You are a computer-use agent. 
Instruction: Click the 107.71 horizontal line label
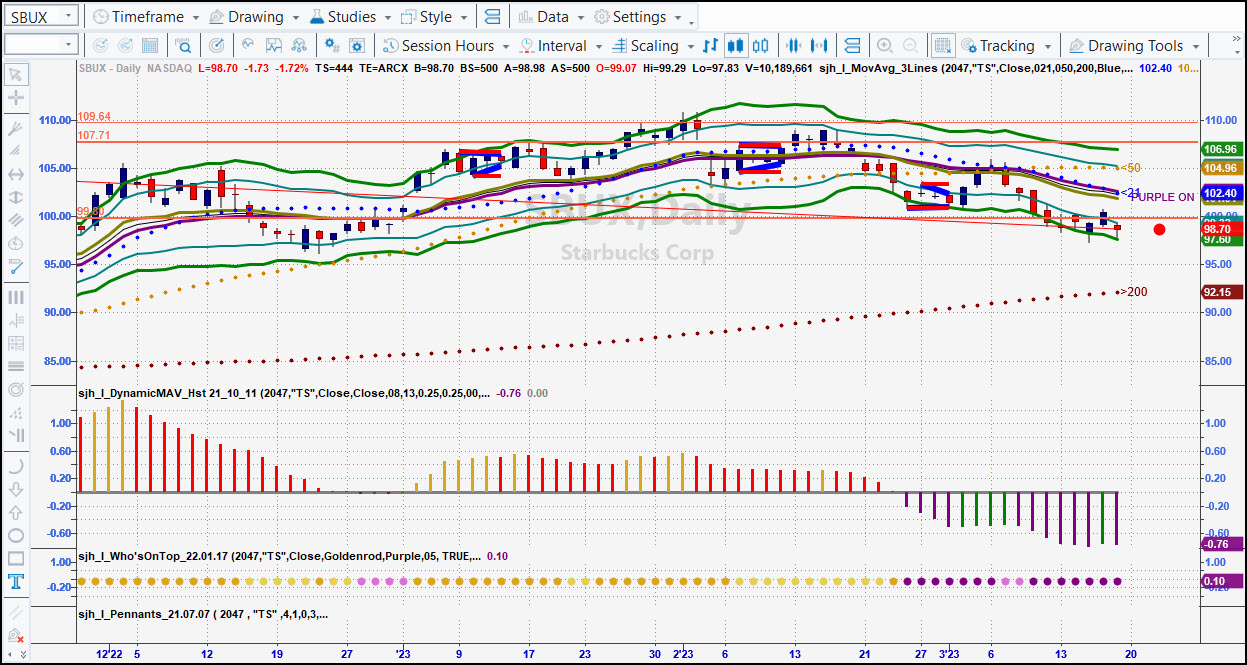94,135
